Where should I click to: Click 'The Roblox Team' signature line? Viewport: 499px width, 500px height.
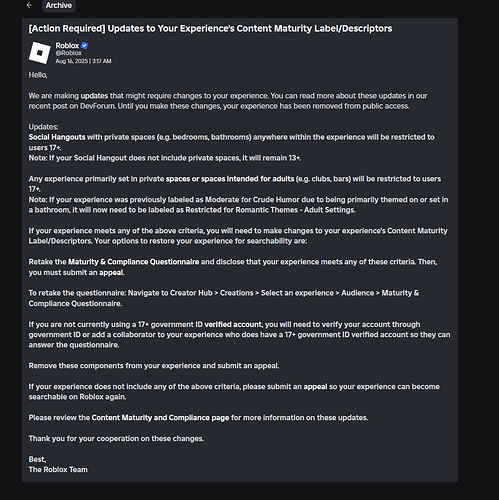[58, 470]
